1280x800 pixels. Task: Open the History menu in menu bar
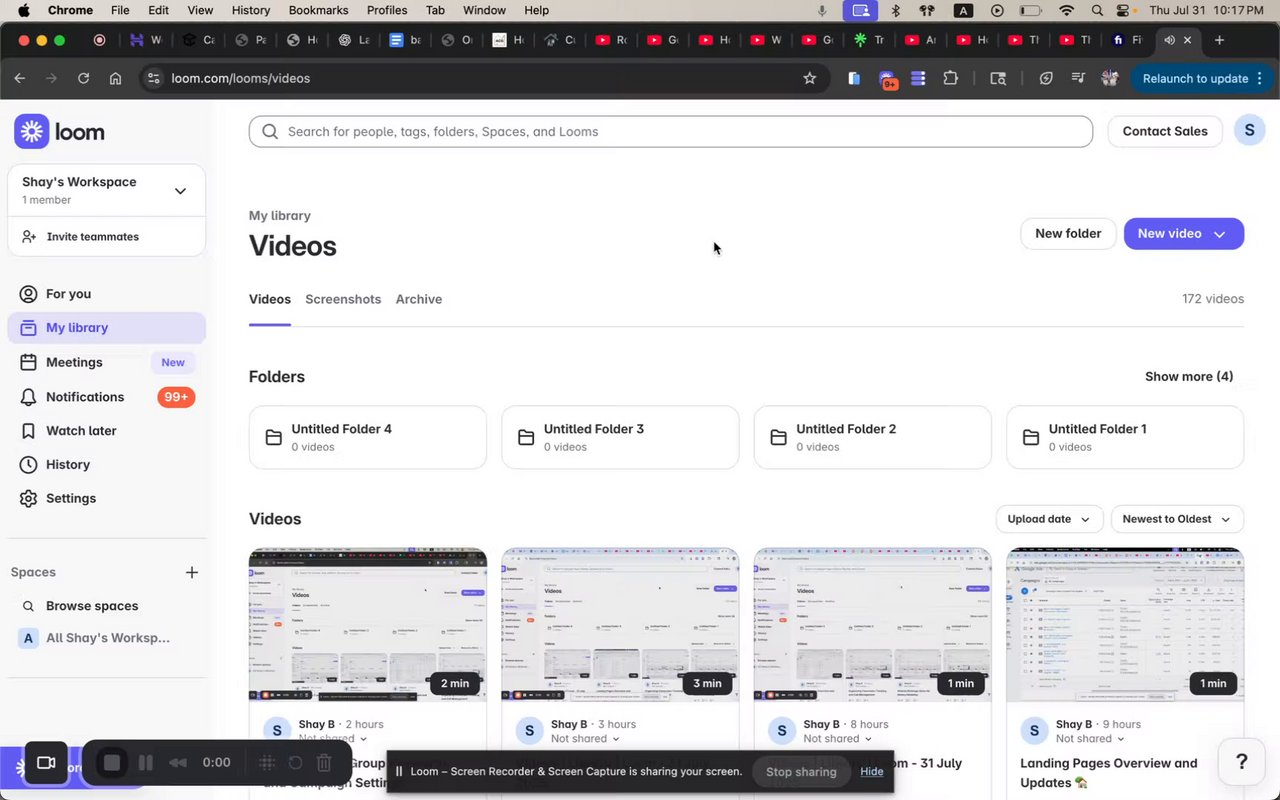(251, 10)
